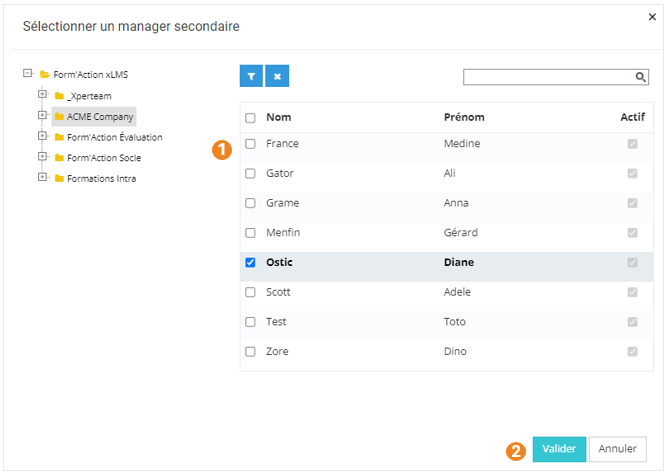The height and width of the screenshot is (472, 665).
Task: Uncheck the Ostic Diane checkbox
Action: click(250, 263)
